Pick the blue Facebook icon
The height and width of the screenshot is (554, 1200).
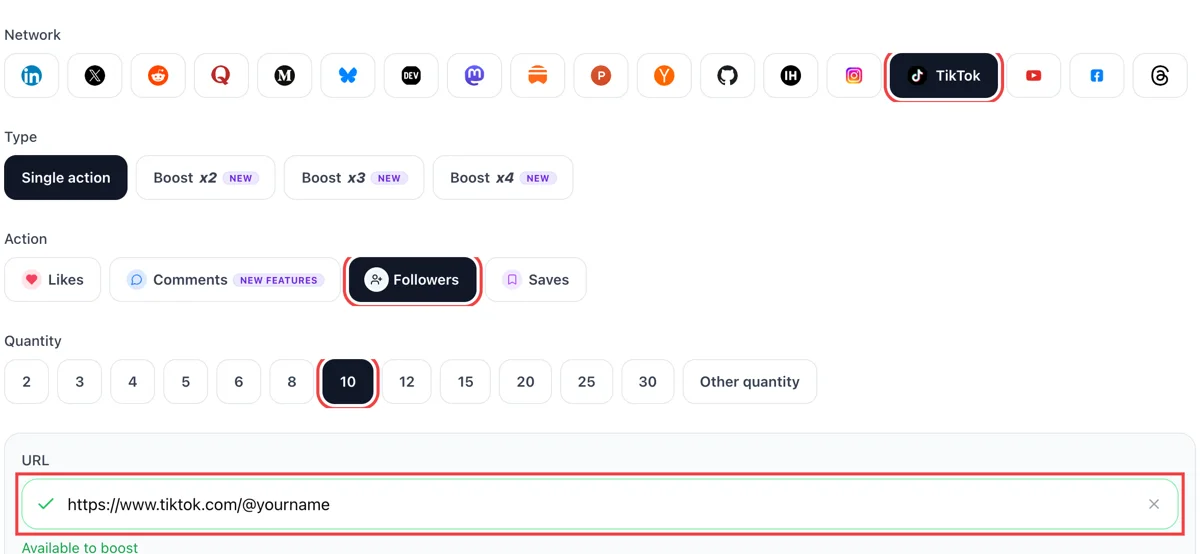(1097, 76)
